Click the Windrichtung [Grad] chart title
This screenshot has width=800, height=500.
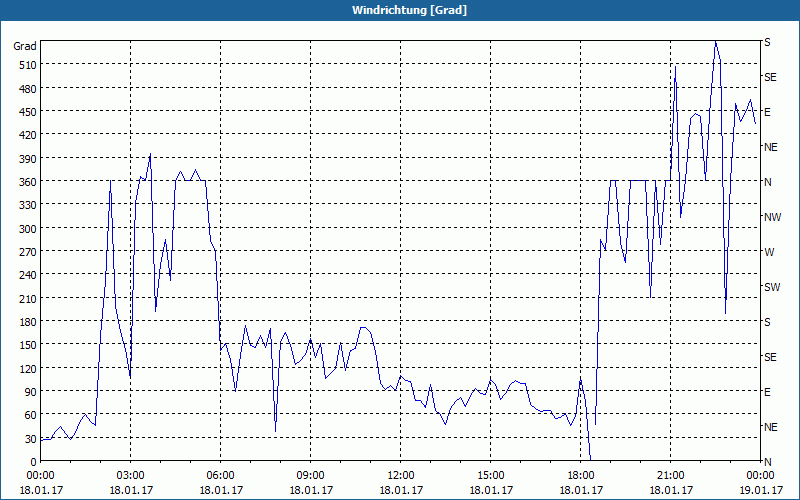point(400,10)
